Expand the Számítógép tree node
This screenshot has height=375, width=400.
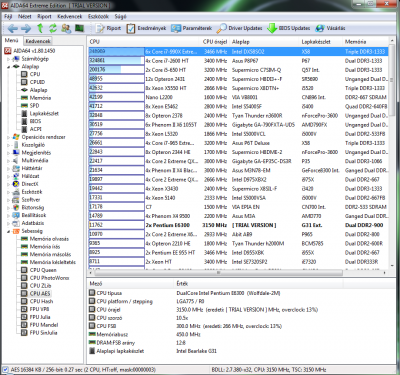pyautogui.click(x=8, y=59)
